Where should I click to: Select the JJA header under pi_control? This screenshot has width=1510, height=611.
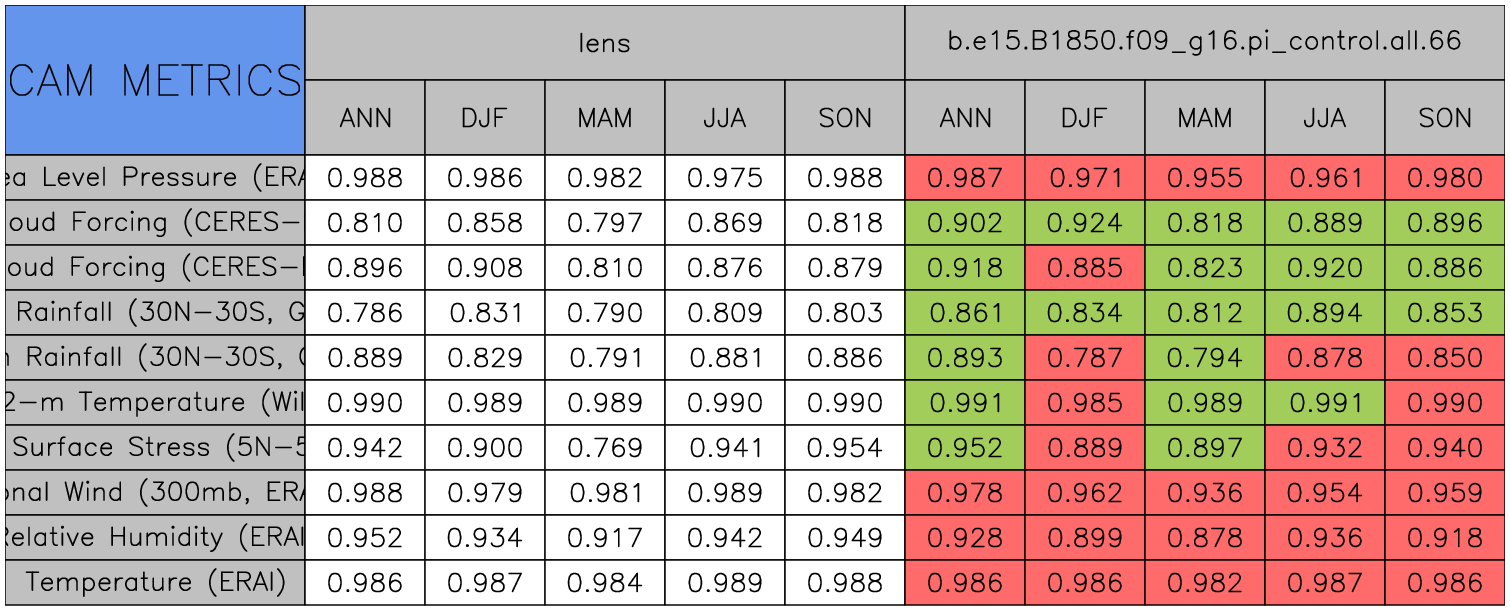(1325, 118)
